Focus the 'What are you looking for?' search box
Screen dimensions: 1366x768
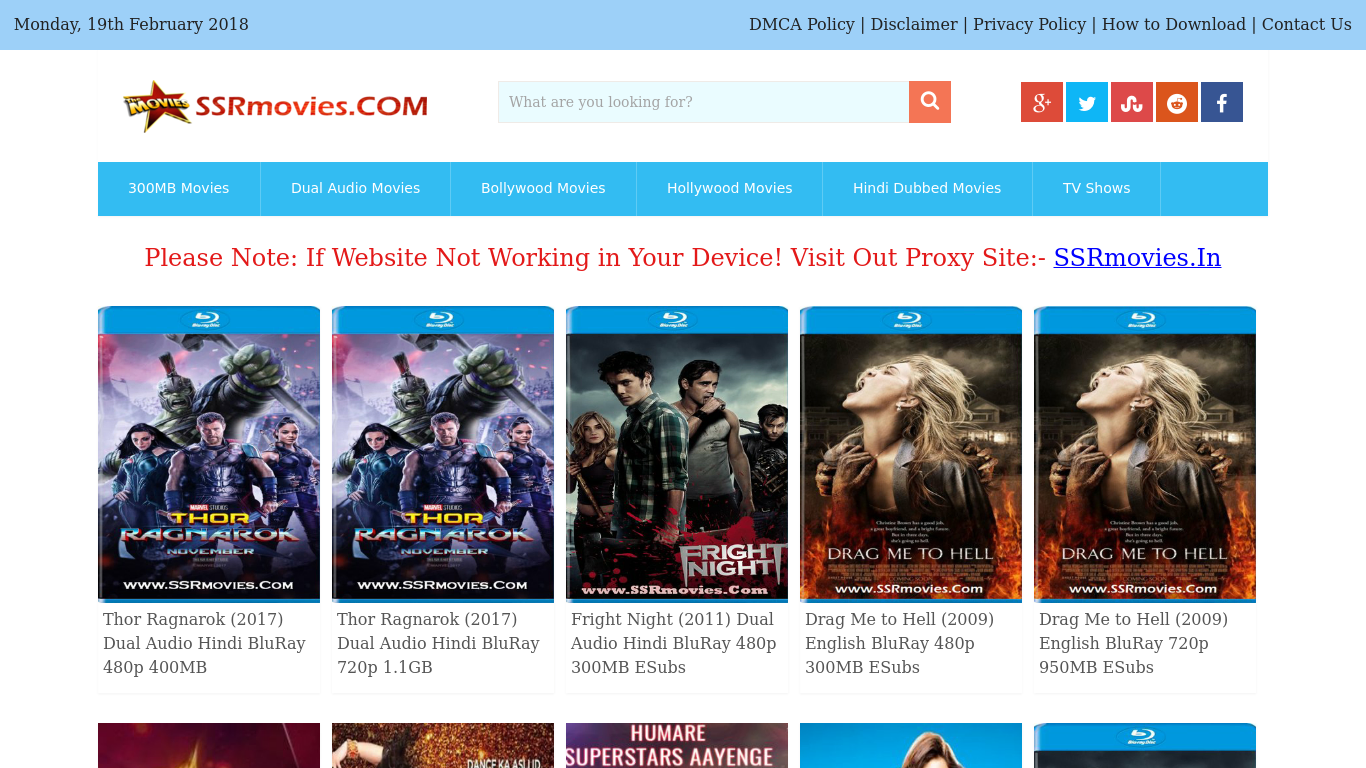click(x=703, y=102)
